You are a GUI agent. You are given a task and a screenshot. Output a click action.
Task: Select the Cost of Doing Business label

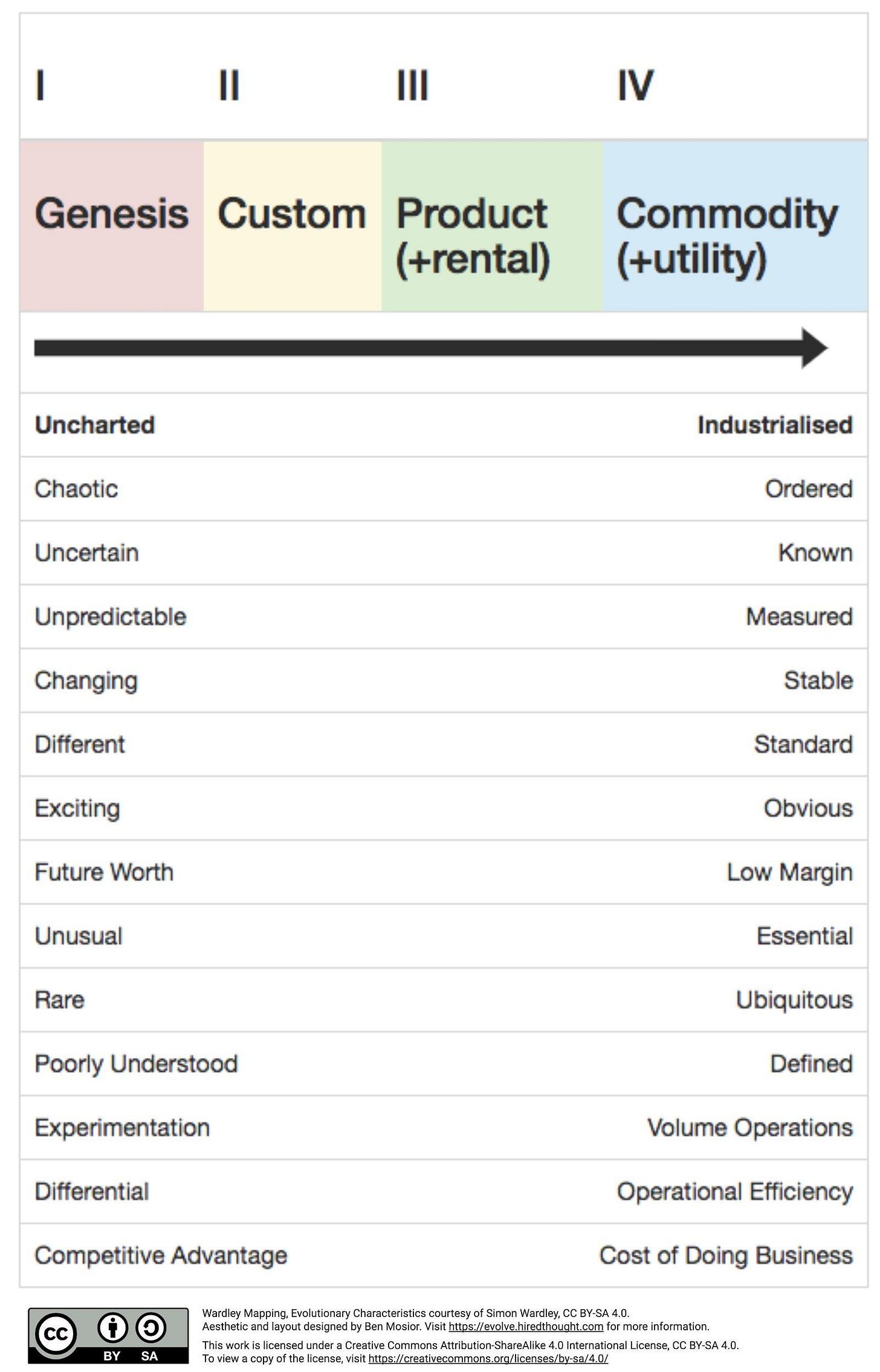[x=726, y=1255]
